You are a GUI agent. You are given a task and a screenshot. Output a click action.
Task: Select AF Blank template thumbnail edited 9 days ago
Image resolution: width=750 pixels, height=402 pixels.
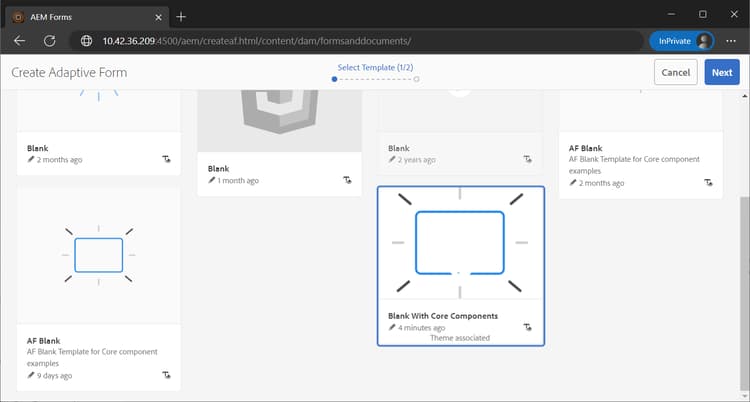pos(99,256)
